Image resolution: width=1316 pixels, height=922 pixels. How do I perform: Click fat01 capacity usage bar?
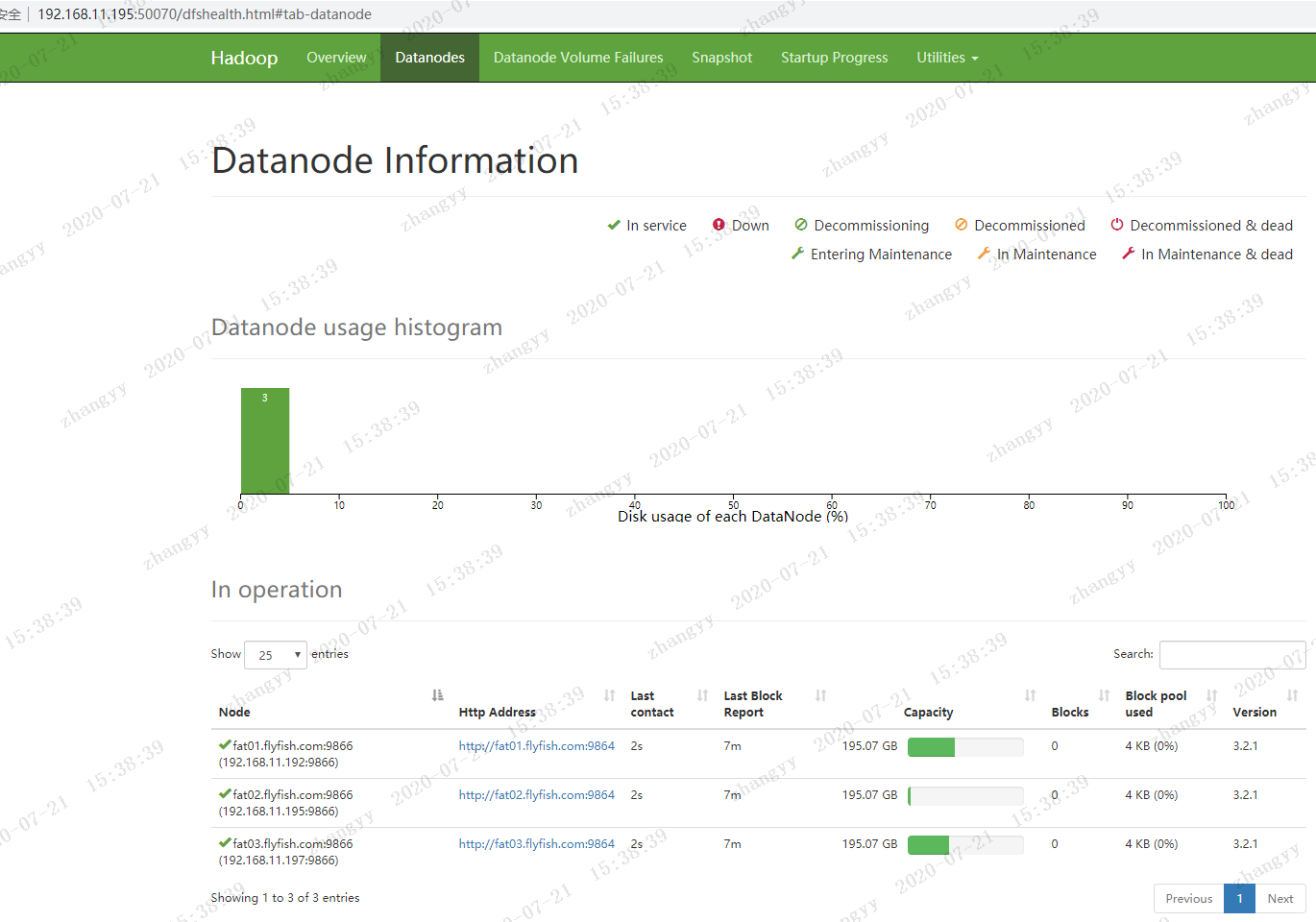coord(965,747)
